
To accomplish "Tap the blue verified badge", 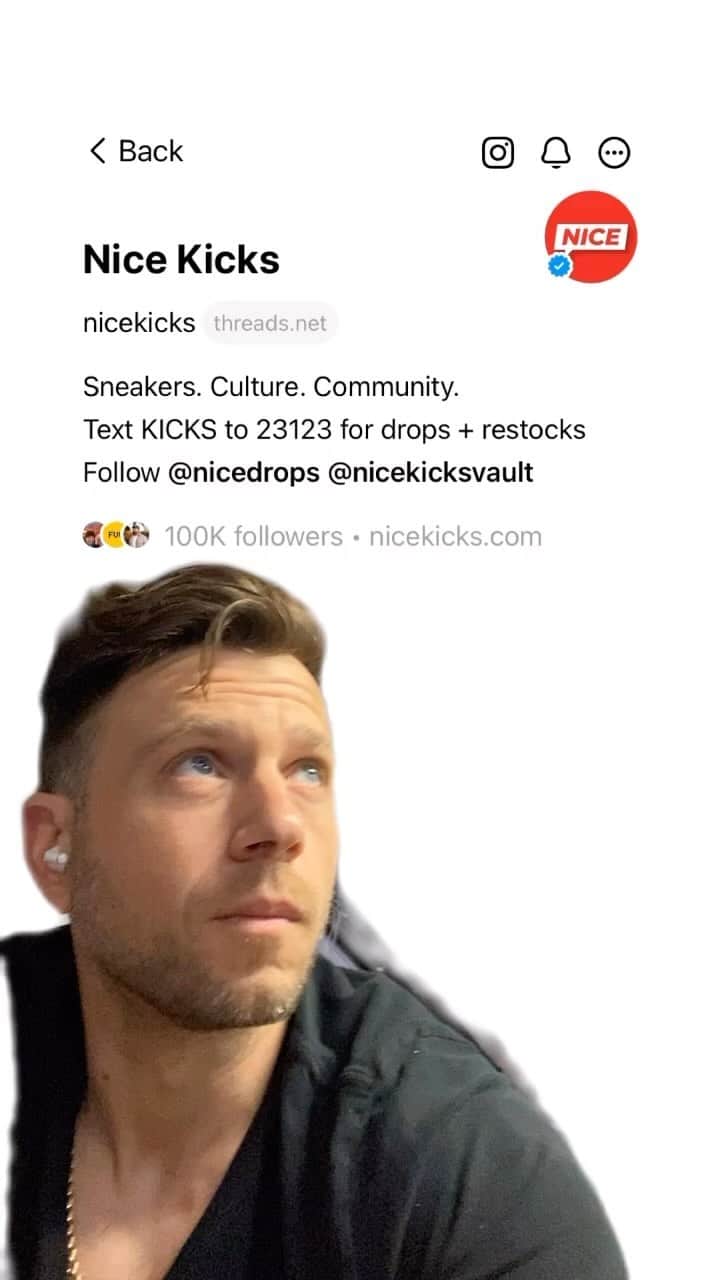I will click(561, 266).
